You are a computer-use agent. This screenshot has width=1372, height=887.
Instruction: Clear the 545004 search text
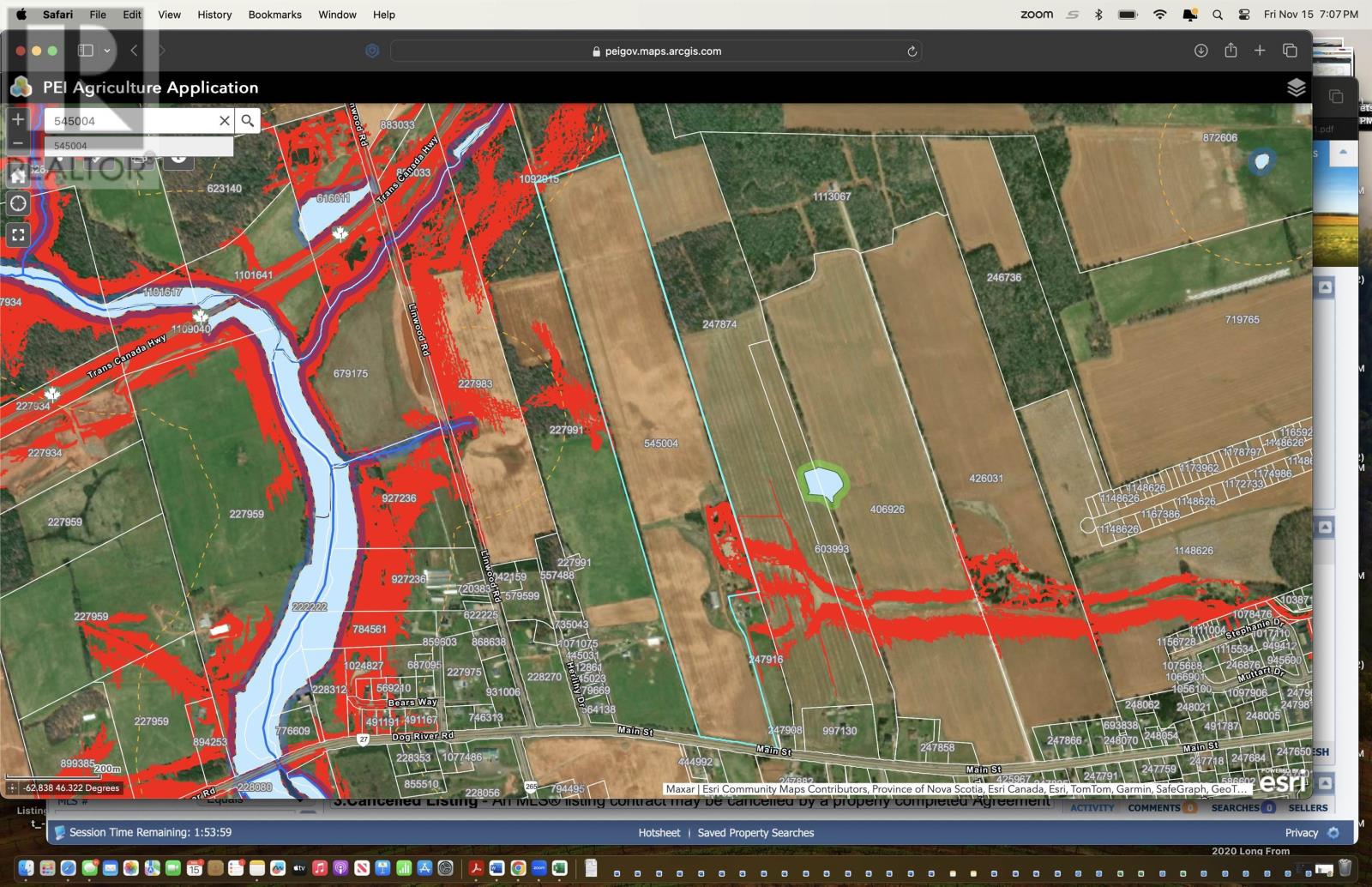(x=224, y=121)
